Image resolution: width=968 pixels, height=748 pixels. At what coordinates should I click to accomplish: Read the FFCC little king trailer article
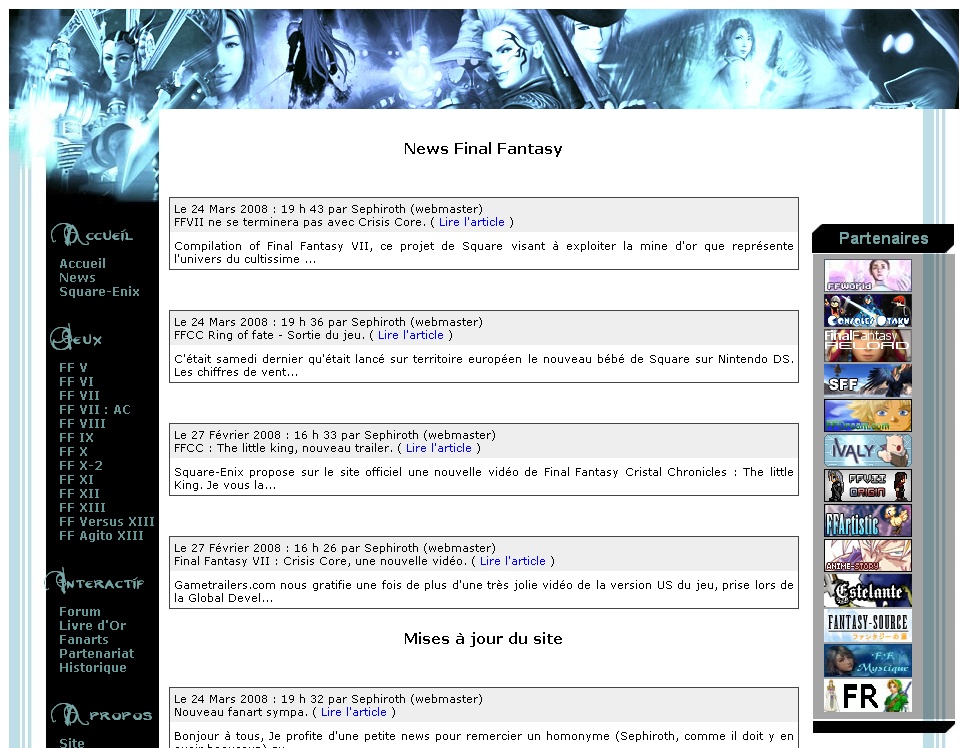point(438,448)
